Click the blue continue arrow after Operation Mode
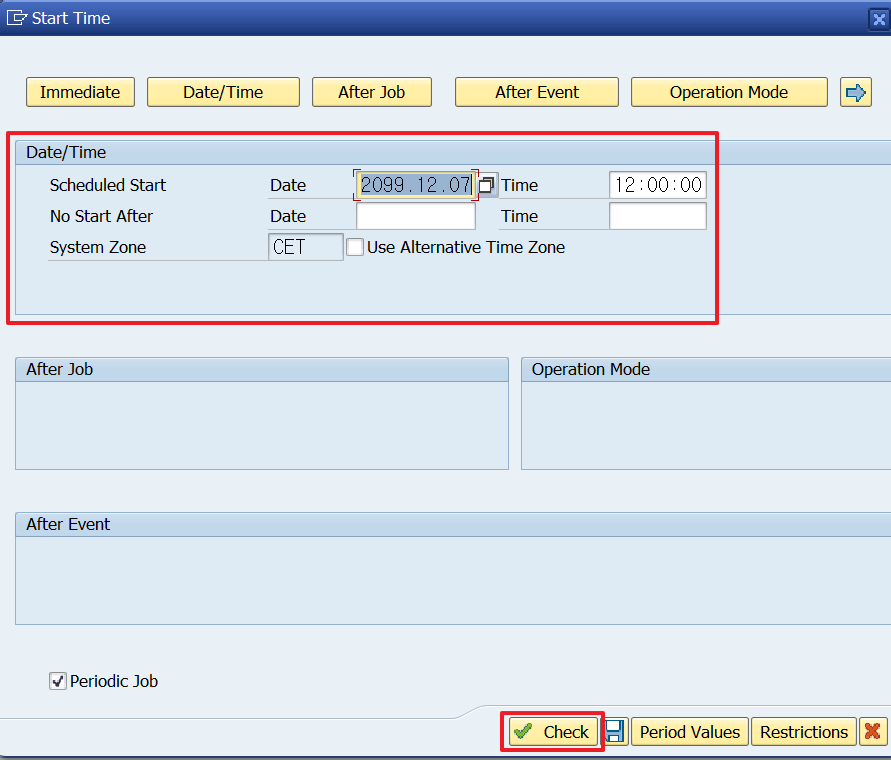Viewport: 891px width, 760px height. pyautogui.click(x=856, y=91)
